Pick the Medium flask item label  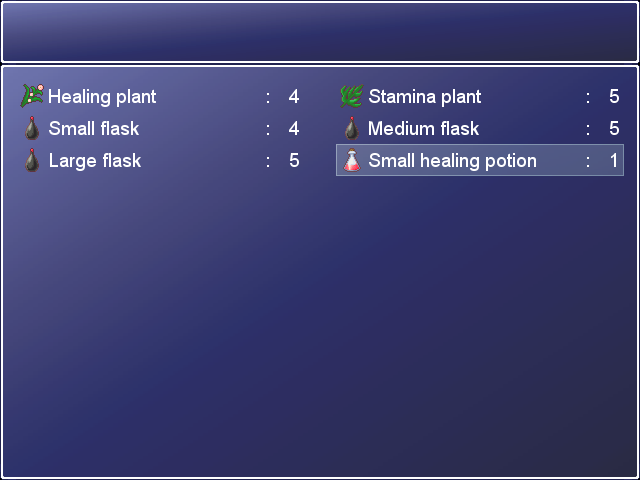[423, 129]
